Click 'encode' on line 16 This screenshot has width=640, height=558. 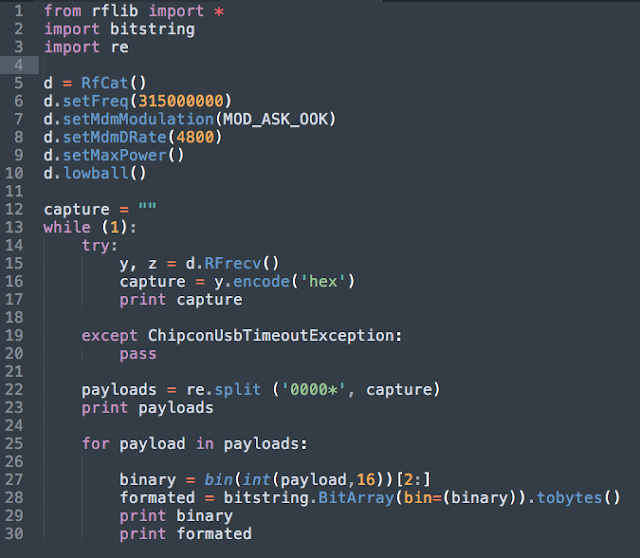(x=261, y=281)
